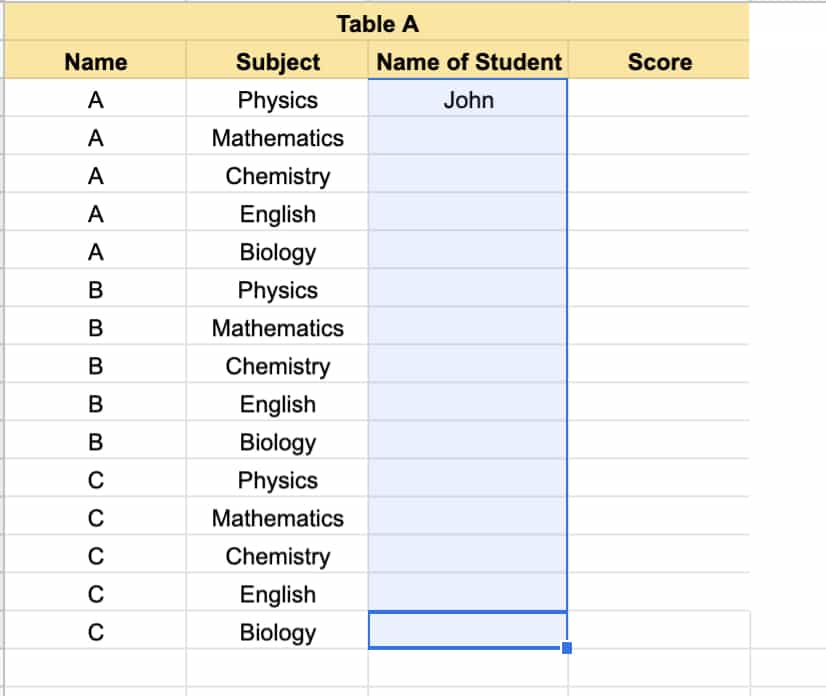Click the Name column header
The height and width of the screenshot is (696, 826).
coord(95,61)
